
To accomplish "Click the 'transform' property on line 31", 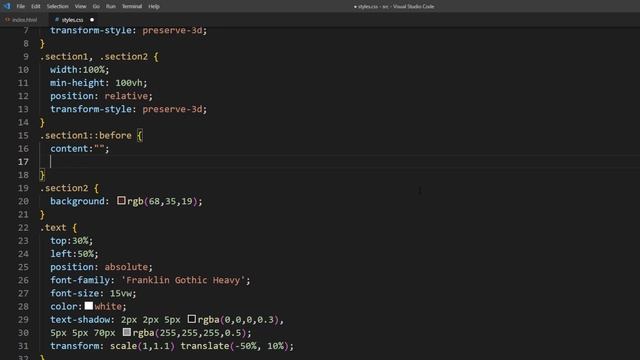I will [x=75, y=346].
